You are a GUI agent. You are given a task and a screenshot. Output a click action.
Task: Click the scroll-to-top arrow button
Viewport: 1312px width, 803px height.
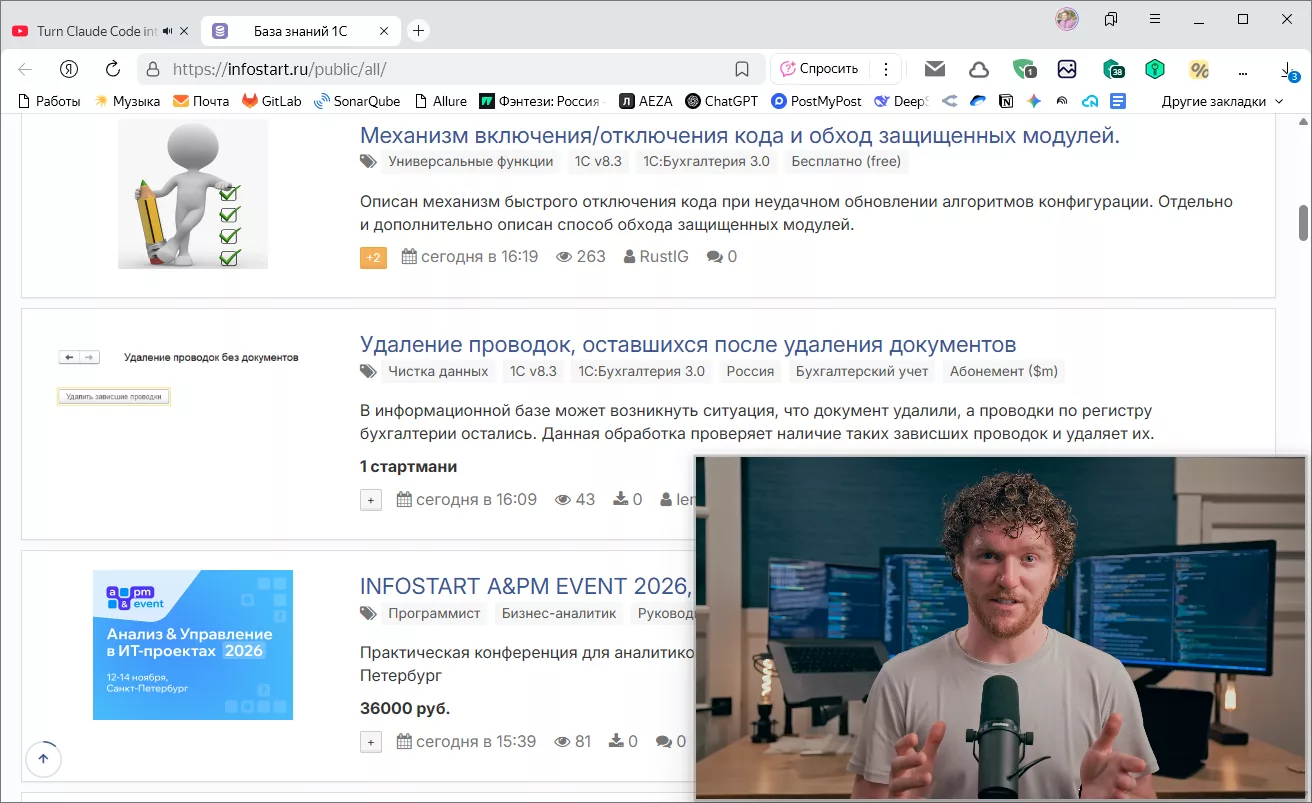[x=43, y=759]
